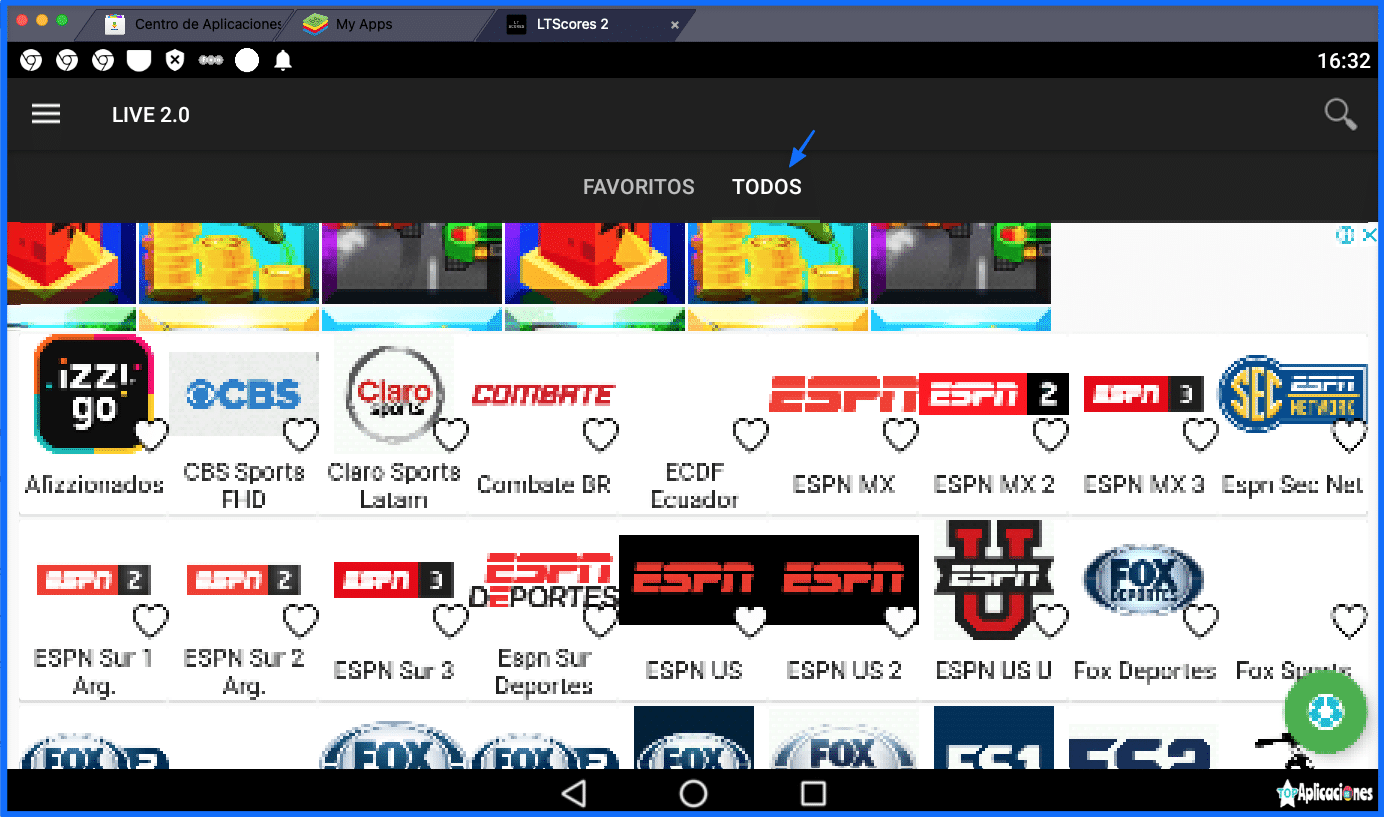The height and width of the screenshot is (817, 1384).
Task: Switch to the My Apps window tab
Action: (363, 24)
